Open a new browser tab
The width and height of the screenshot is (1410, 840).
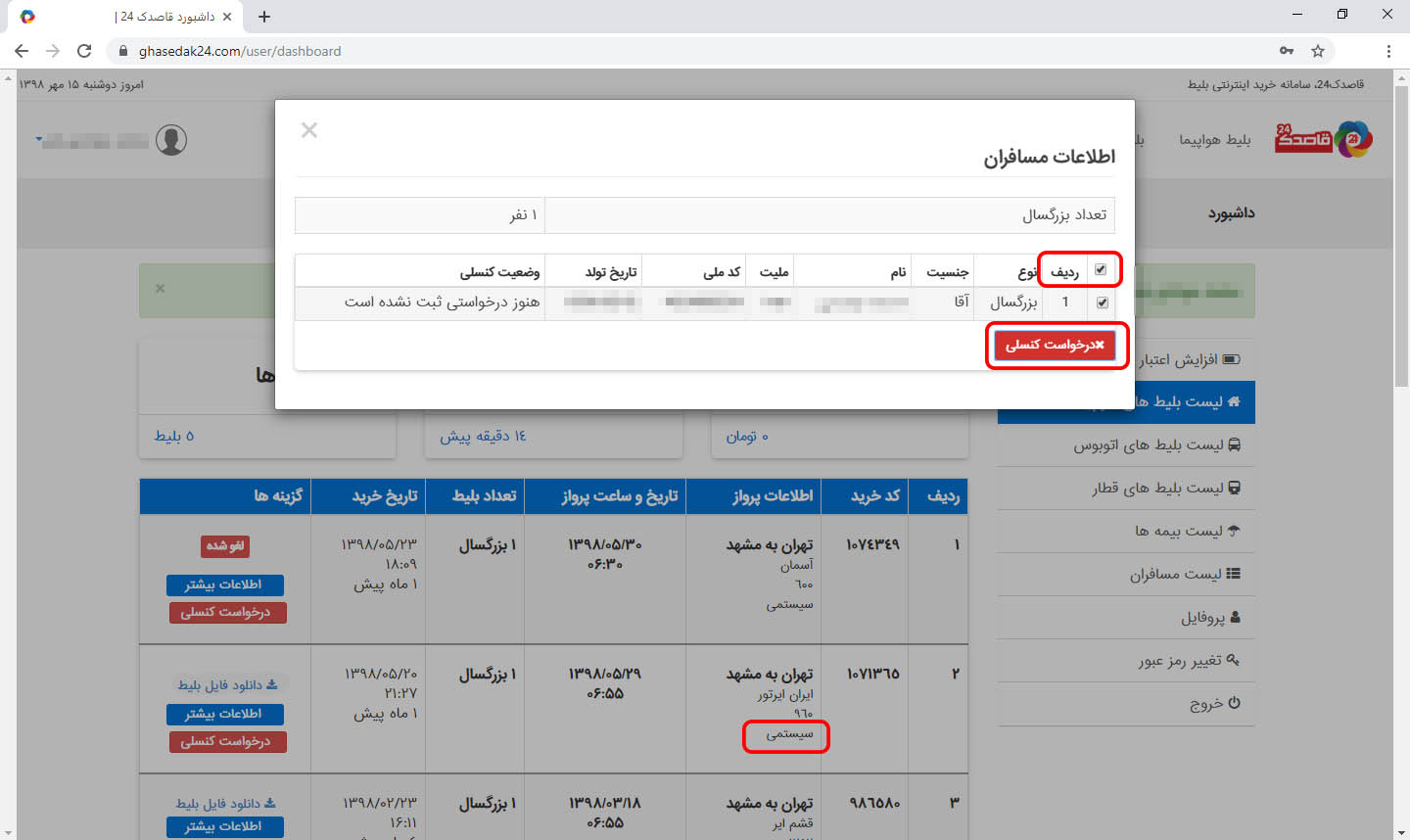264,17
